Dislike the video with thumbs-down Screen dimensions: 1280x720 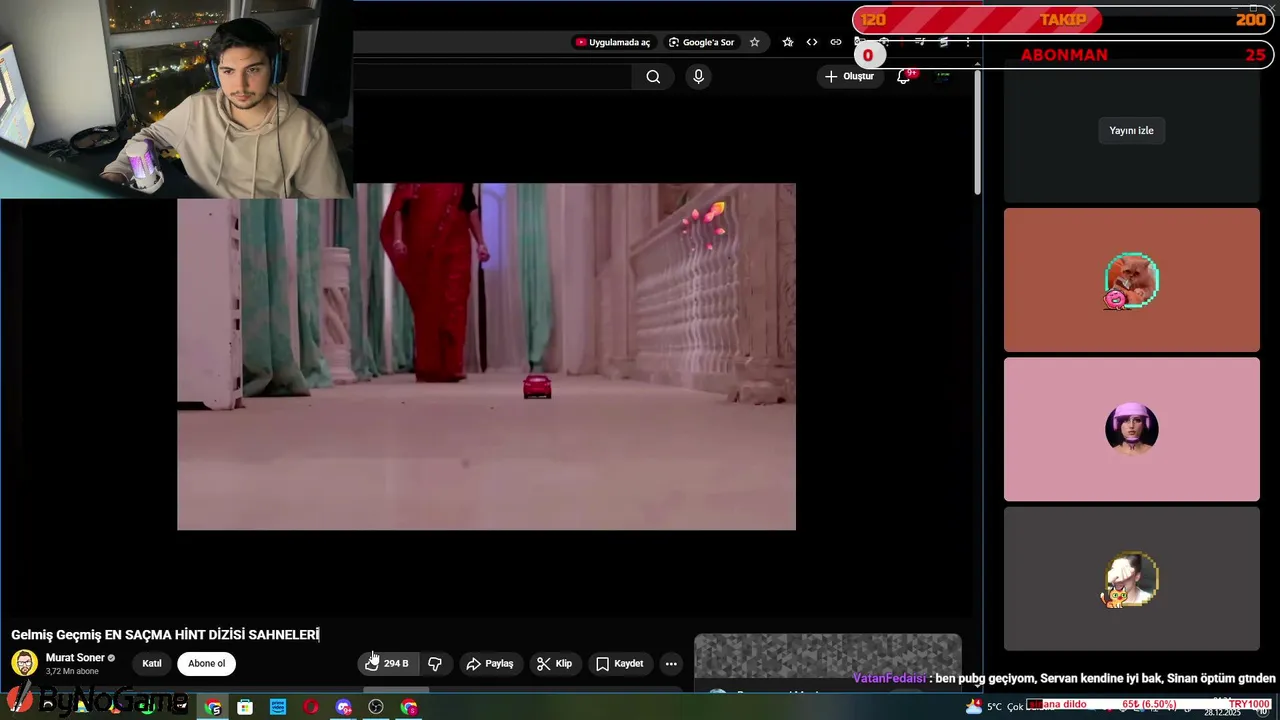(435, 663)
